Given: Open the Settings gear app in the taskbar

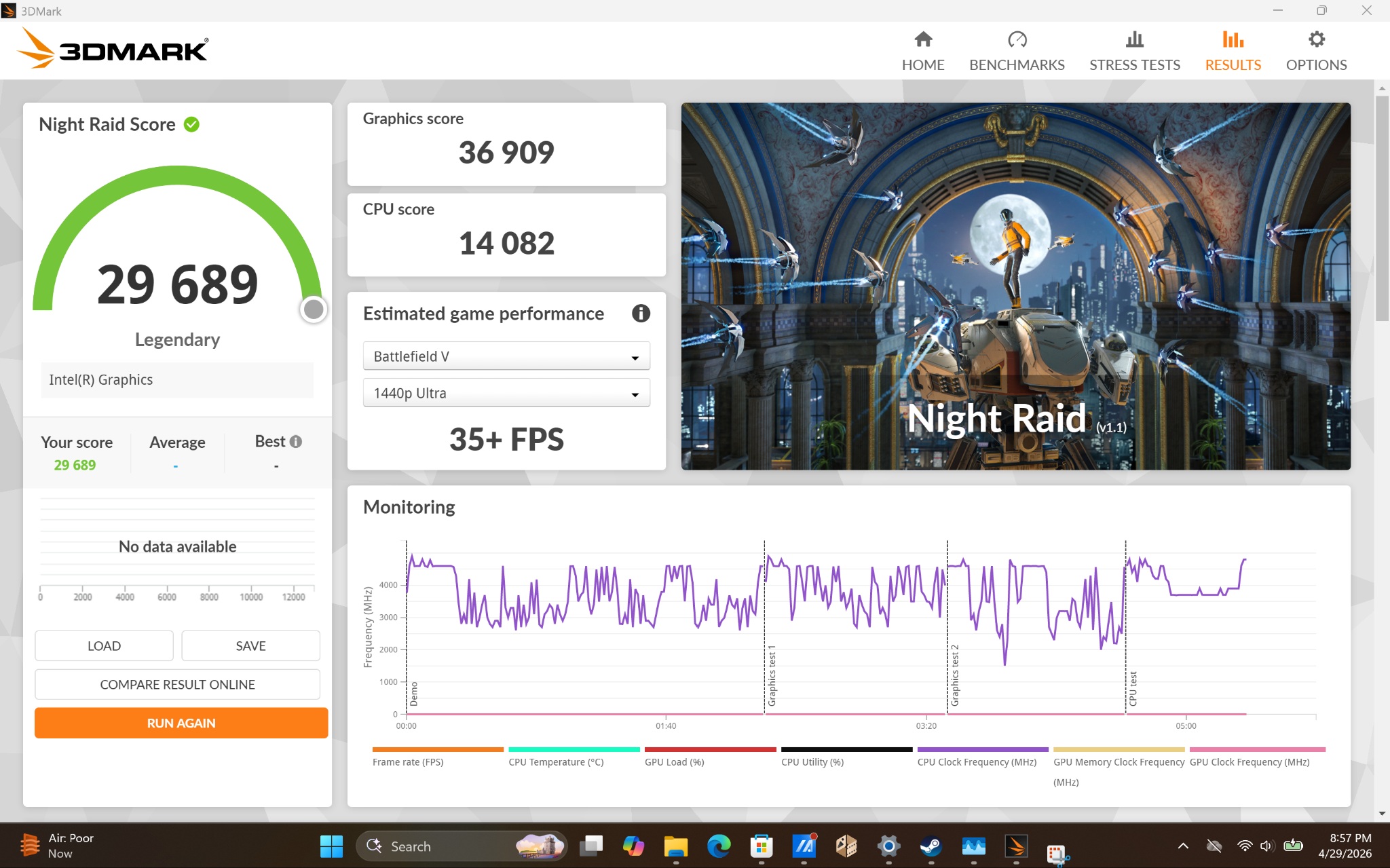Looking at the screenshot, I should coord(888,846).
